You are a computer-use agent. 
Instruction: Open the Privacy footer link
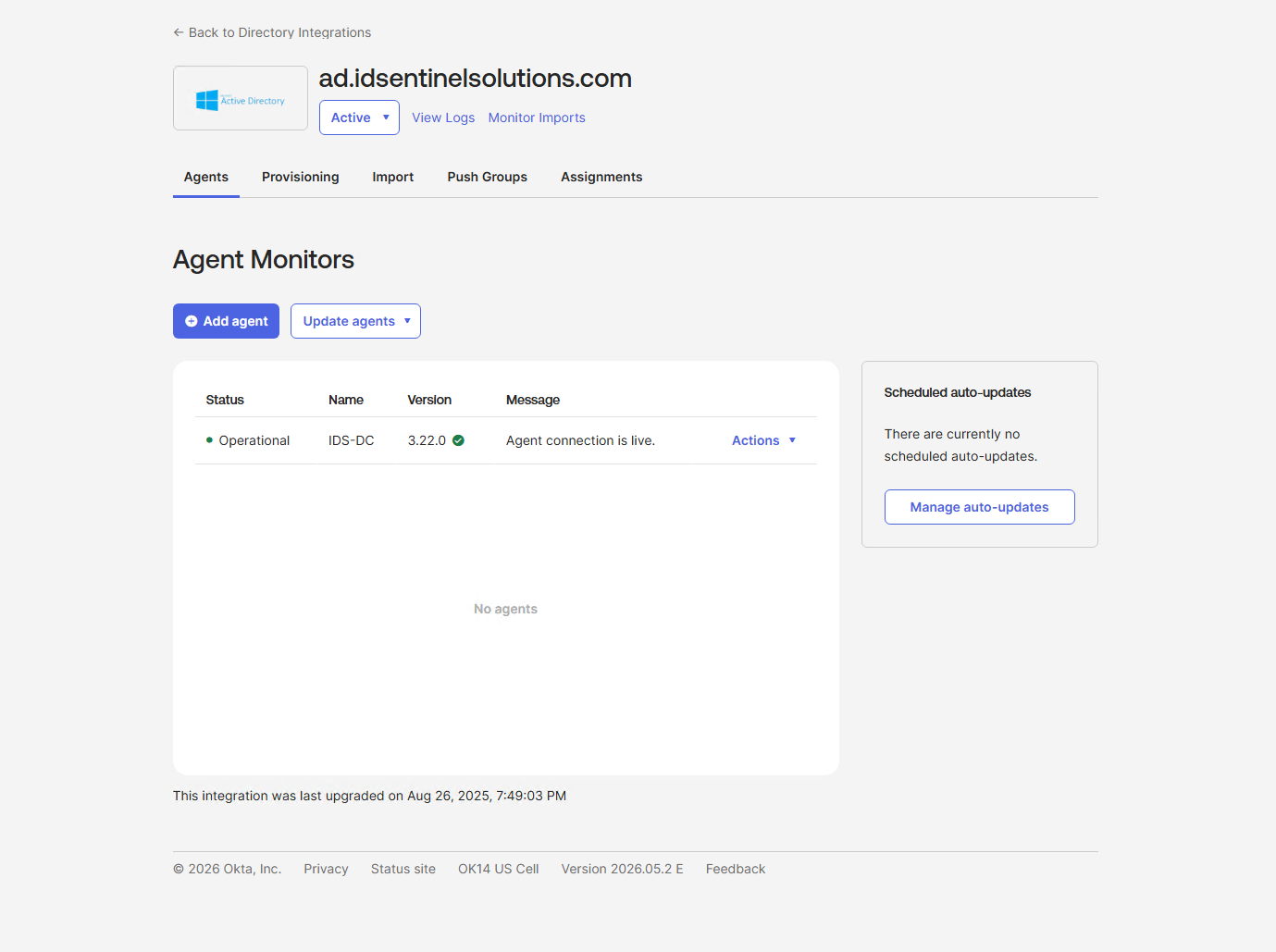point(326,869)
